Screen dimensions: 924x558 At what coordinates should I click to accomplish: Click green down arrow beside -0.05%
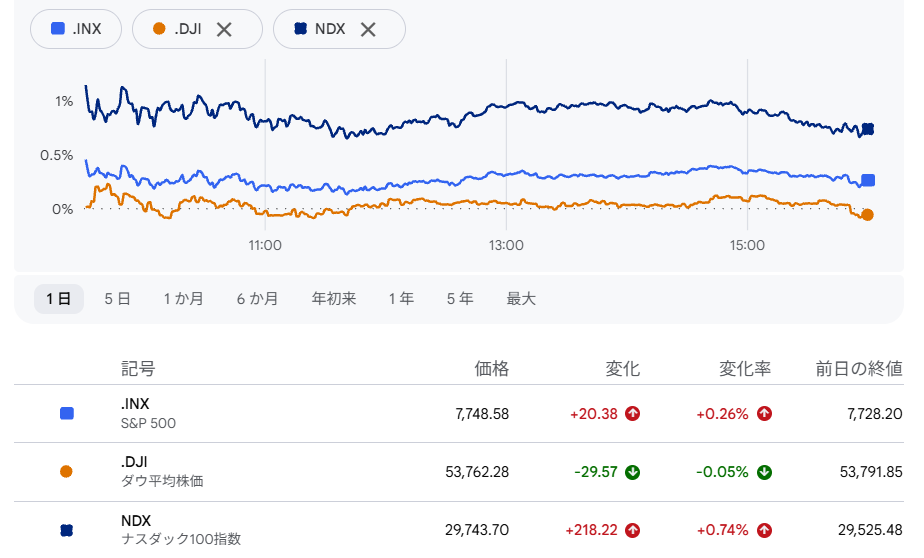(764, 472)
